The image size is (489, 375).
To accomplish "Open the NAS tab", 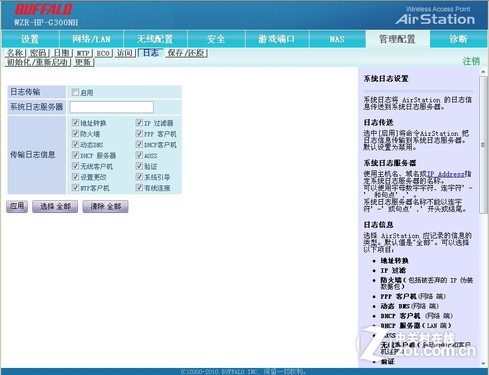I will coord(337,39).
